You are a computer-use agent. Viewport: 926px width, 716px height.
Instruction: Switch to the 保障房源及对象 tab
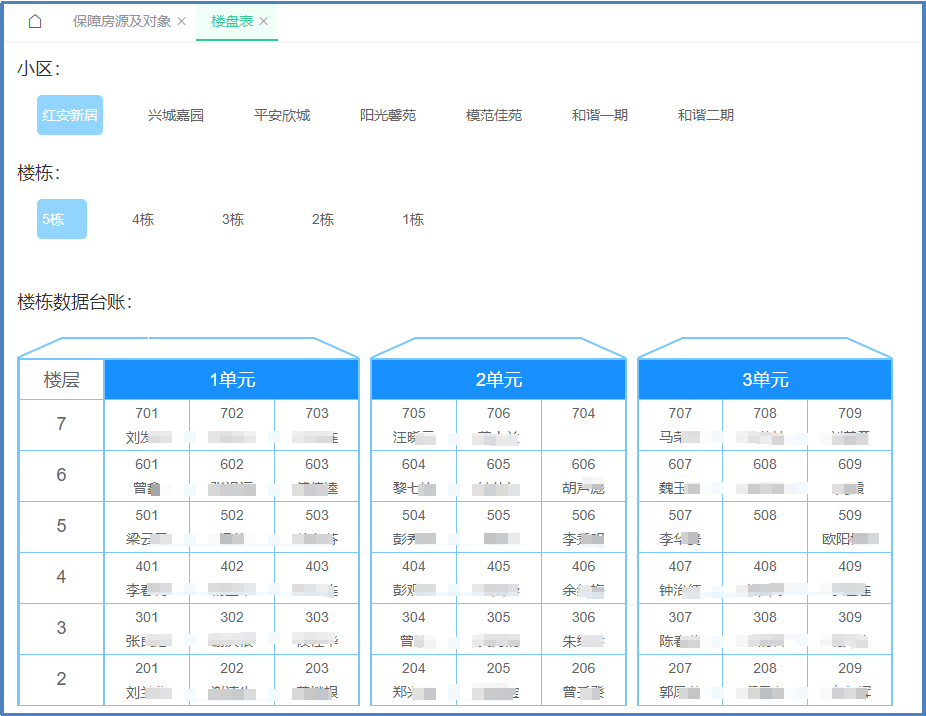click(121, 21)
